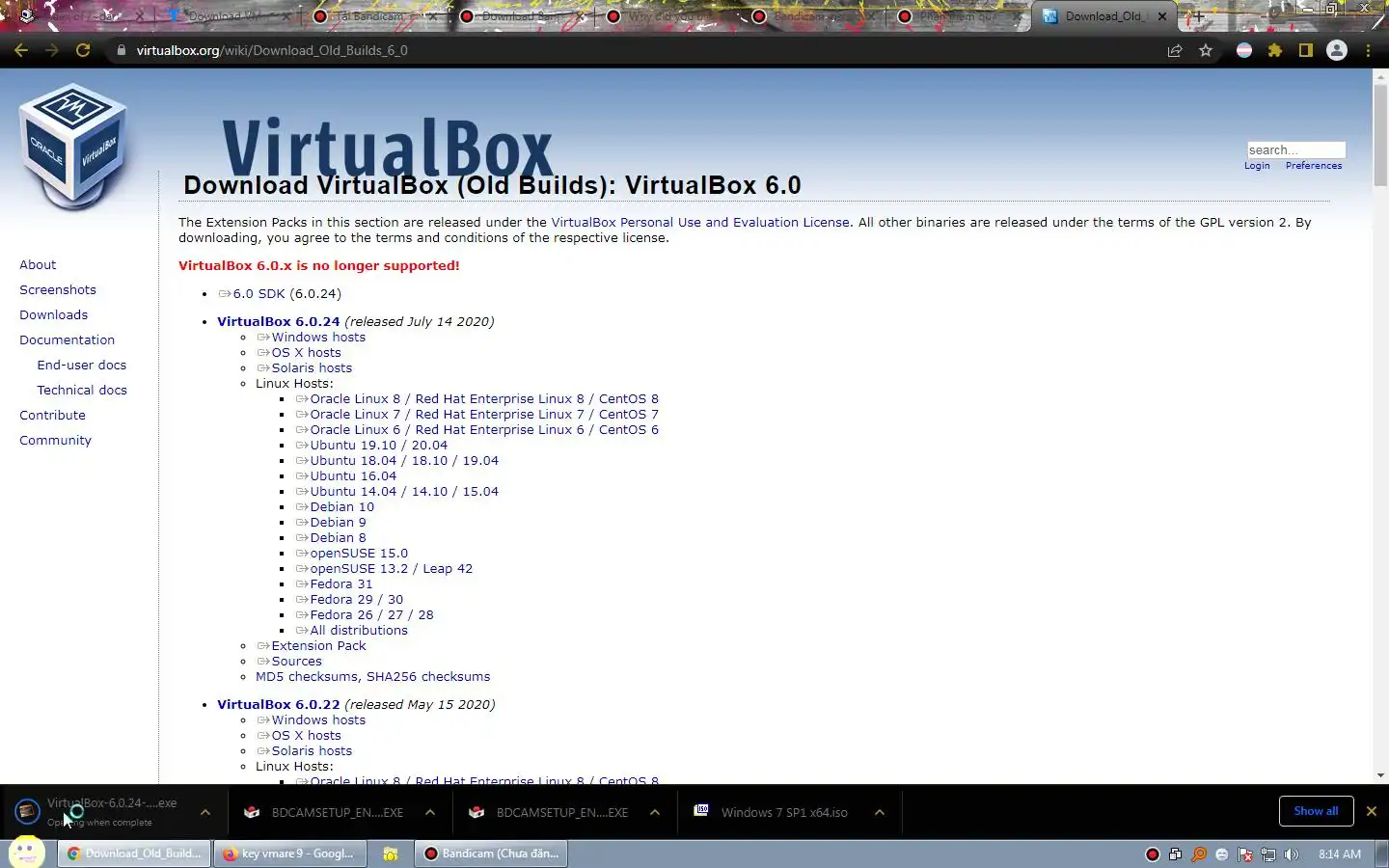Open the Chrome three-dot menu
The height and width of the screenshot is (868, 1389).
point(1368,50)
